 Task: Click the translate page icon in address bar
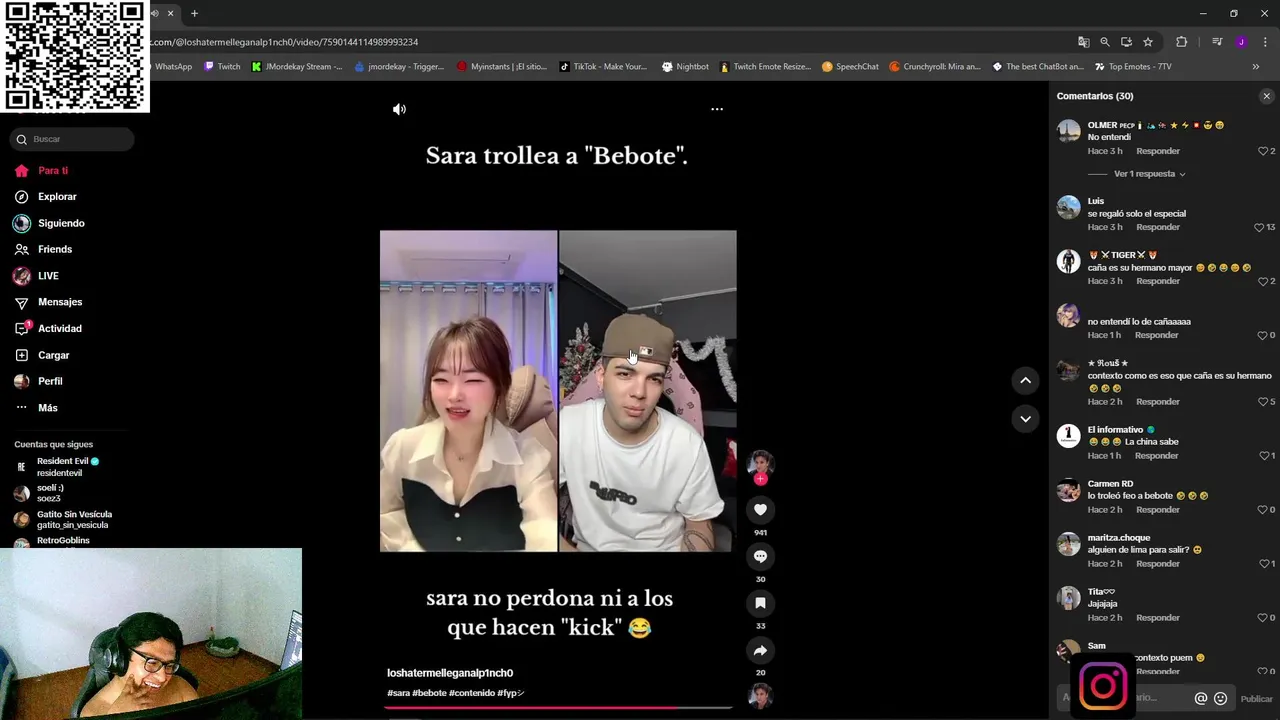1083,42
